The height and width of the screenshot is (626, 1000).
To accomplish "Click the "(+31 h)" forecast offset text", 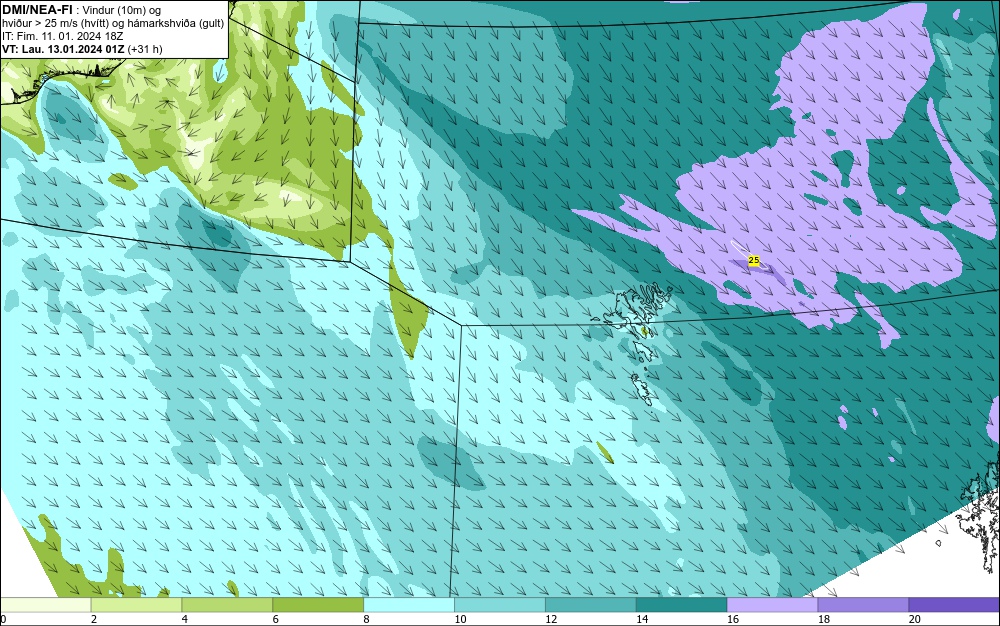I will [145, 49].
